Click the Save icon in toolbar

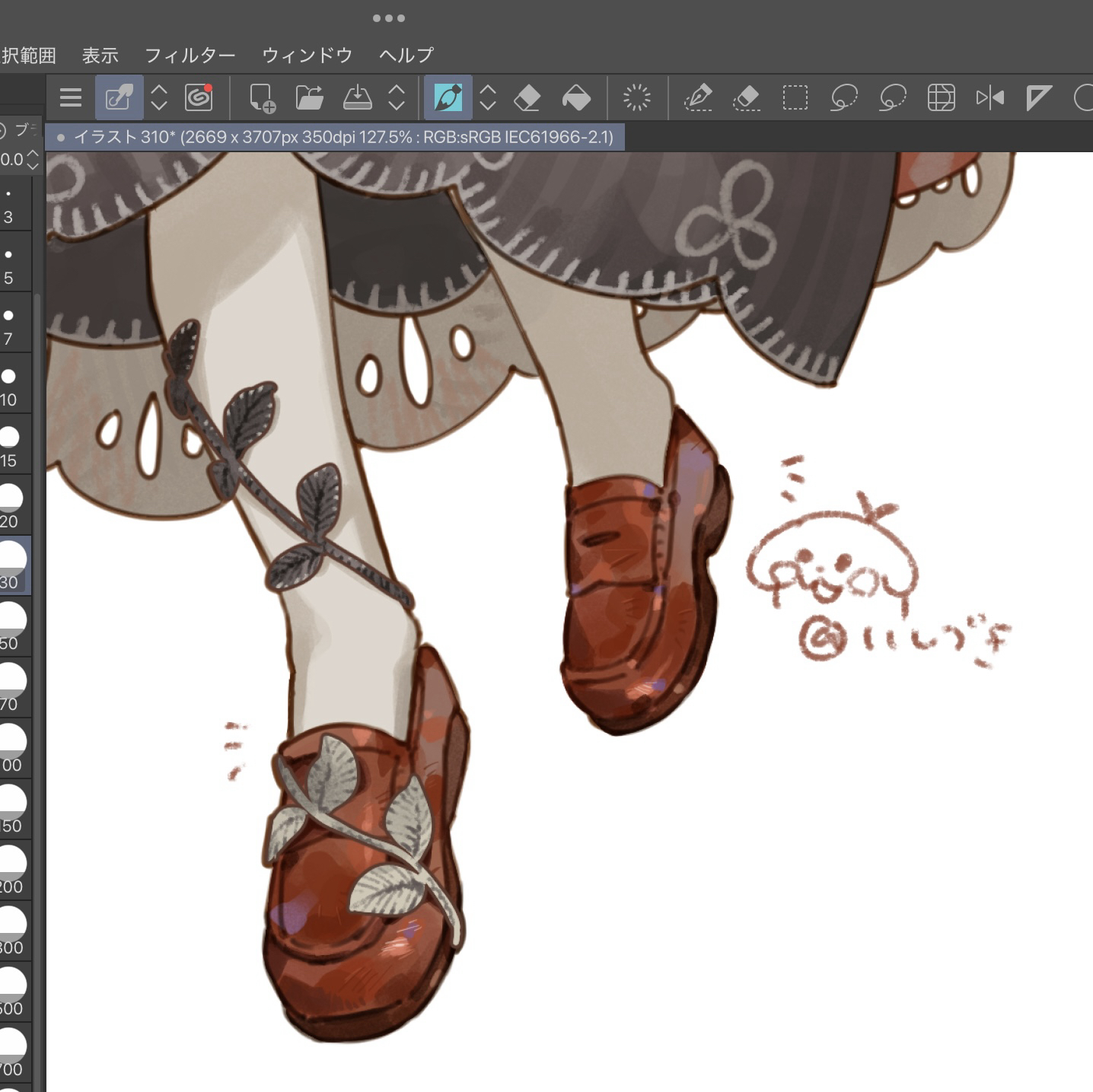(357, 97)
